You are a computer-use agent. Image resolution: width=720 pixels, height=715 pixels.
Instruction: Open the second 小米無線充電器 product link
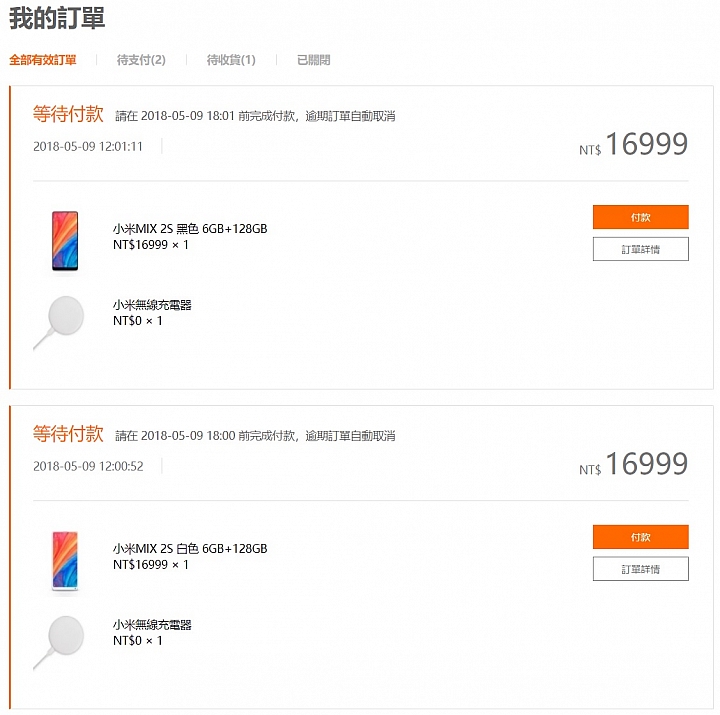point(152,625)
